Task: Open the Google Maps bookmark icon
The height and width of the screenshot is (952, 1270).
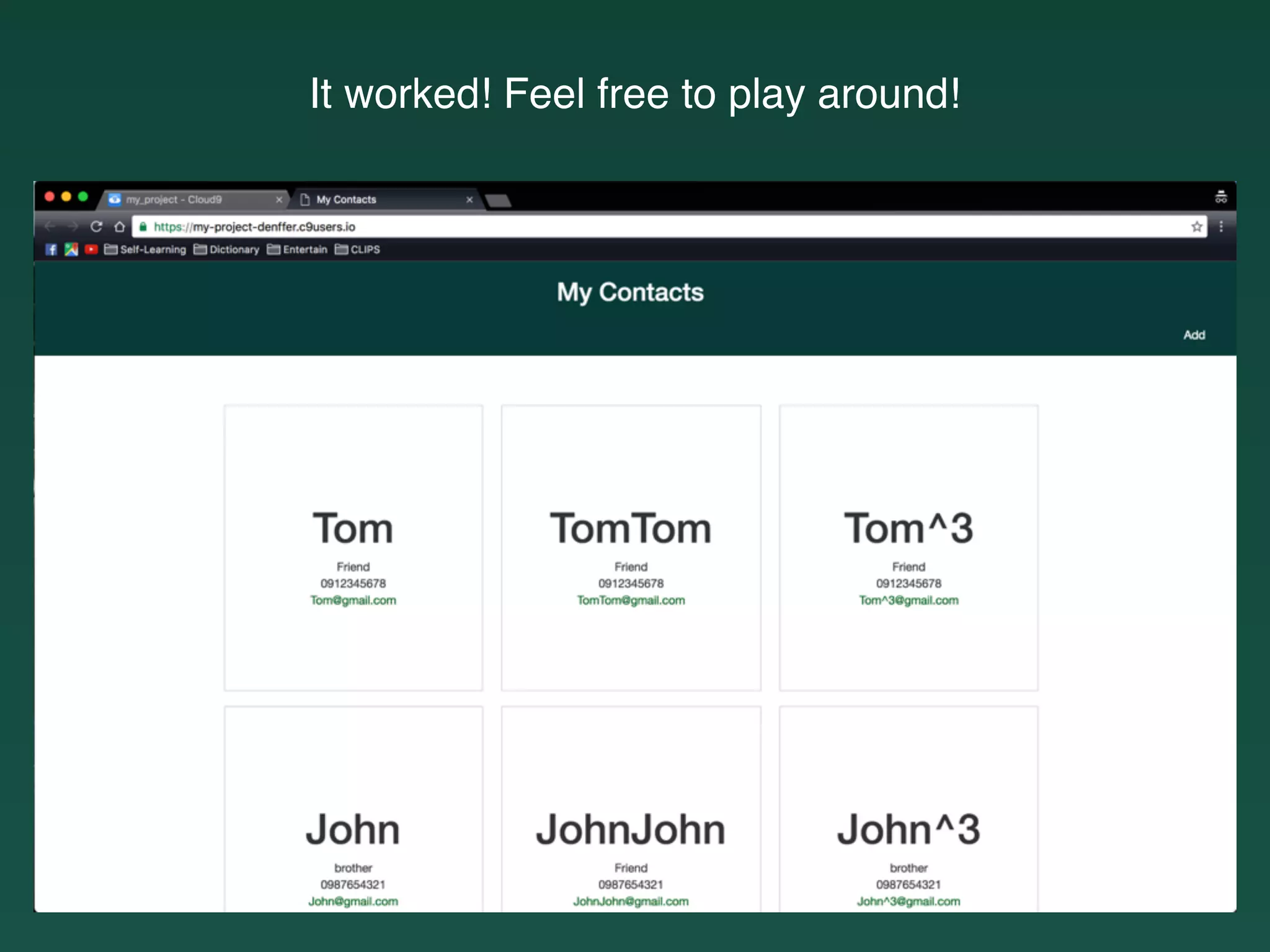Action: point(71,249)
